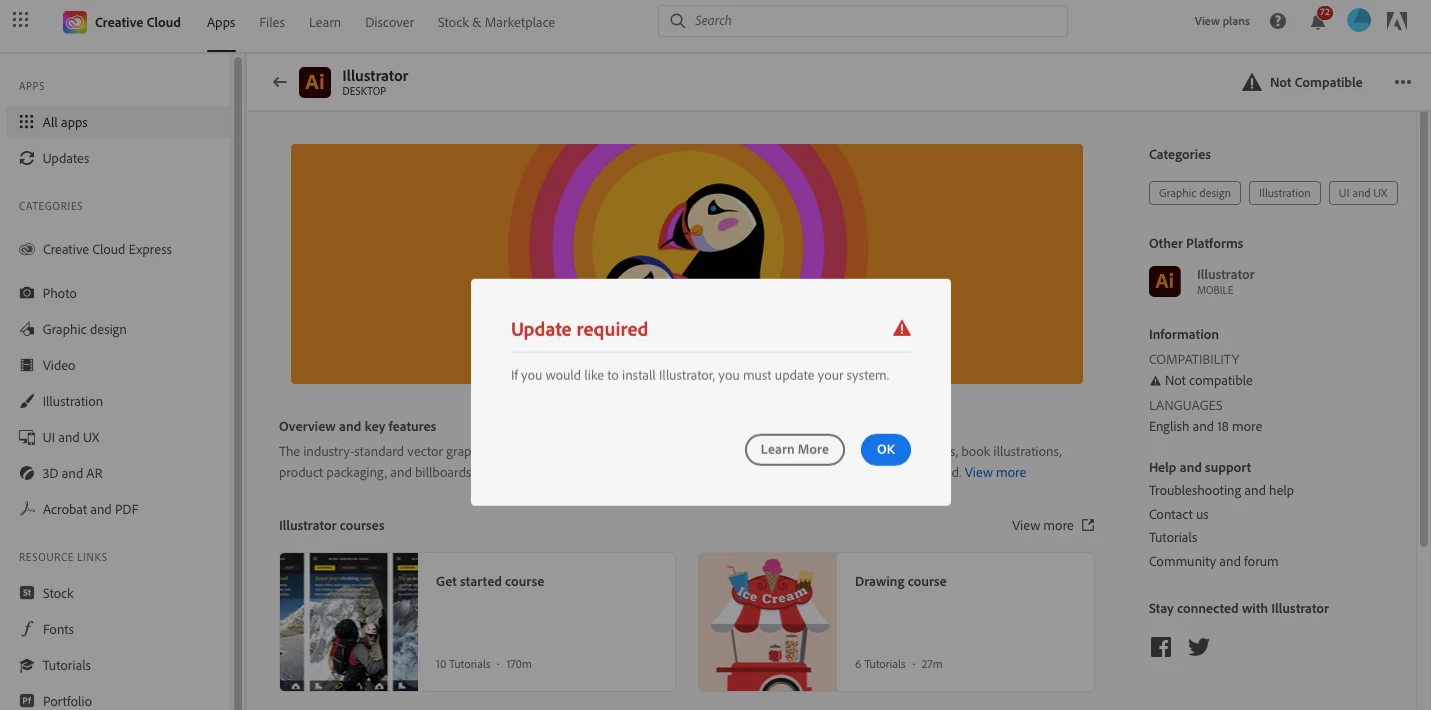Viewport: 1431px width, 710px height.
Task: Click the Creative Cloud logo icon
Action: (x=75, y=22)
